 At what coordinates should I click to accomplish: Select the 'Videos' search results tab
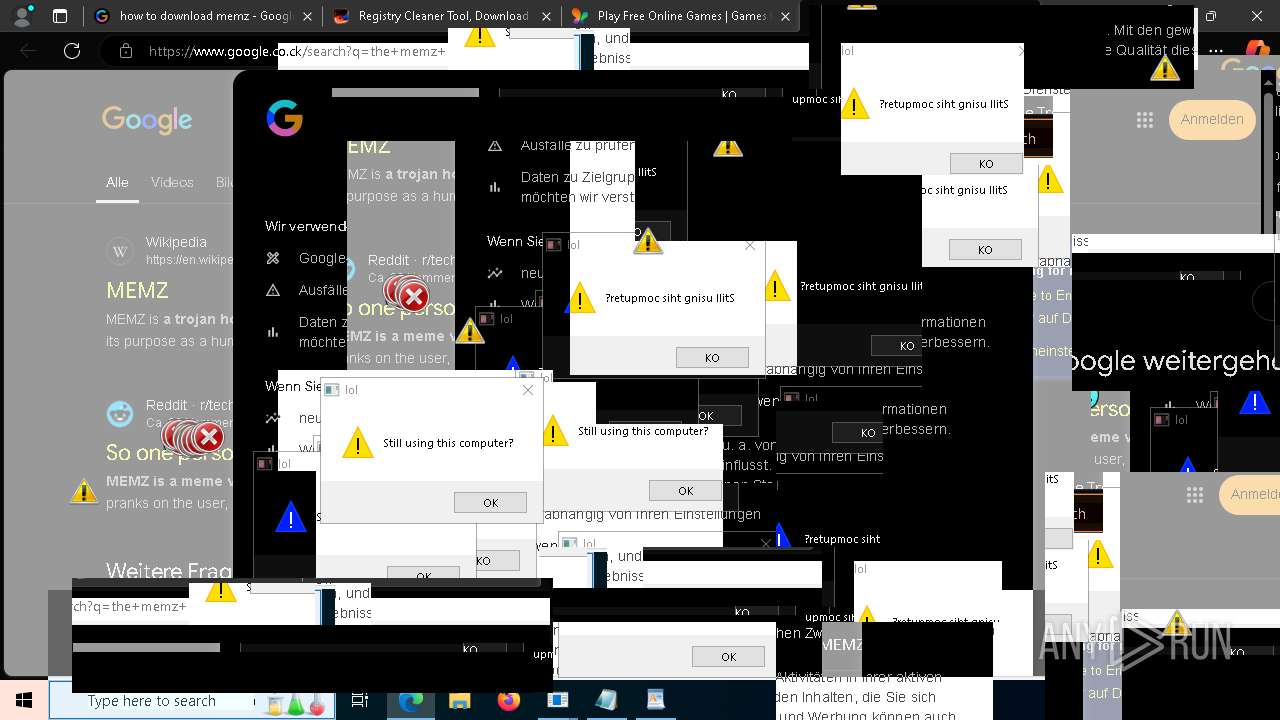pyautogui.click(x=172, y=182)
